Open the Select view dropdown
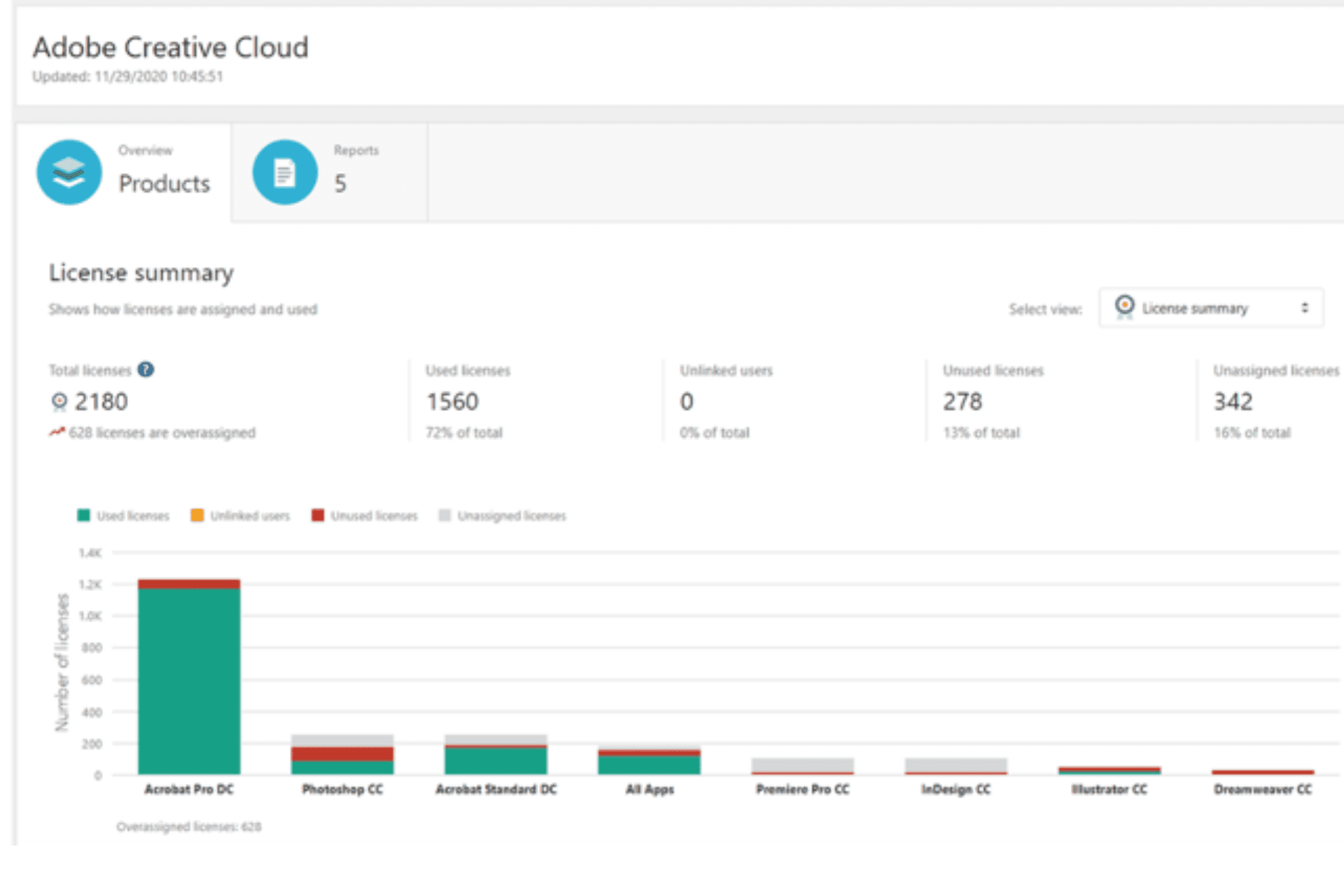 [1210, 308]
